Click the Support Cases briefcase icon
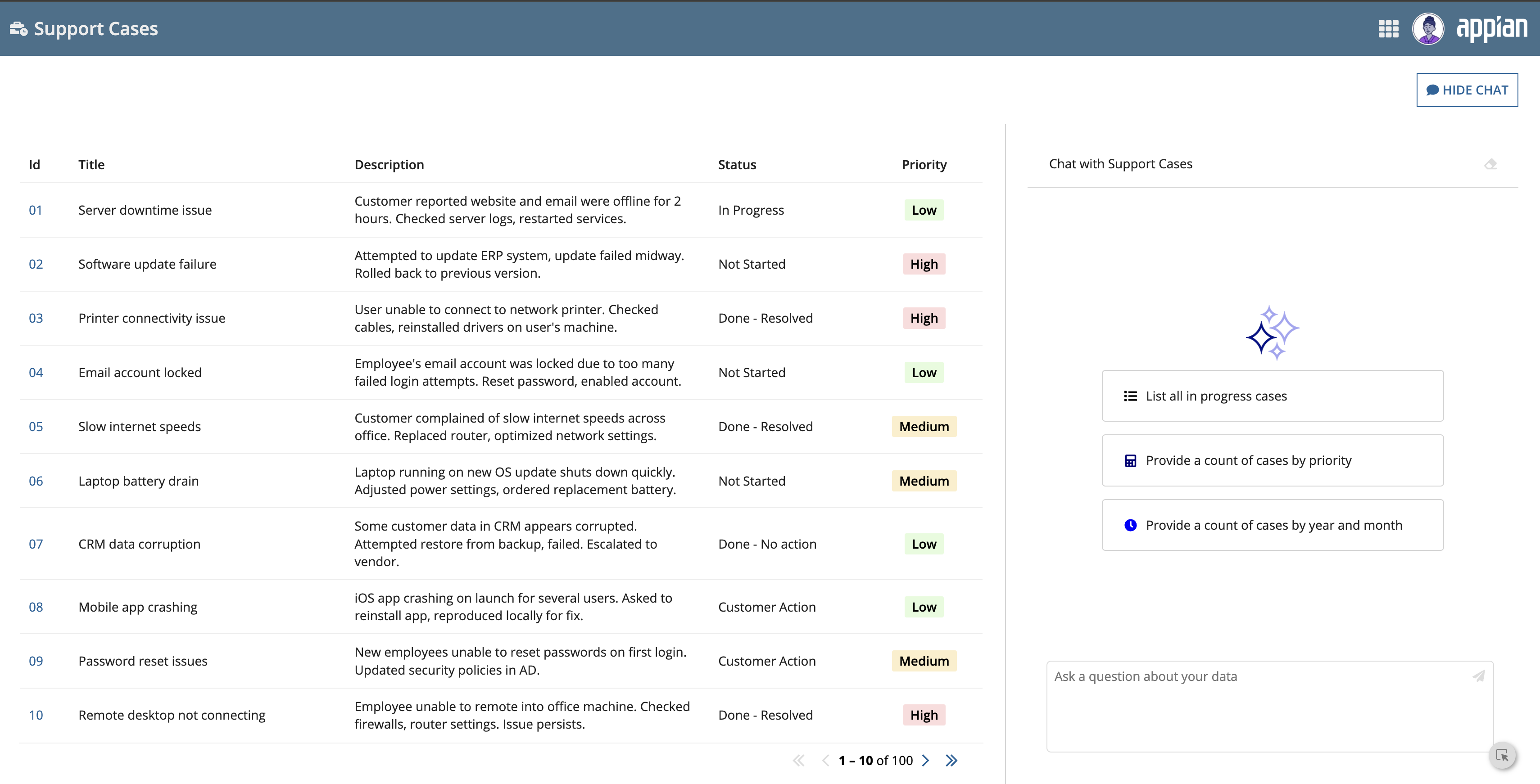The height and width of the screenshot is (784, 1540). [18, 29]
